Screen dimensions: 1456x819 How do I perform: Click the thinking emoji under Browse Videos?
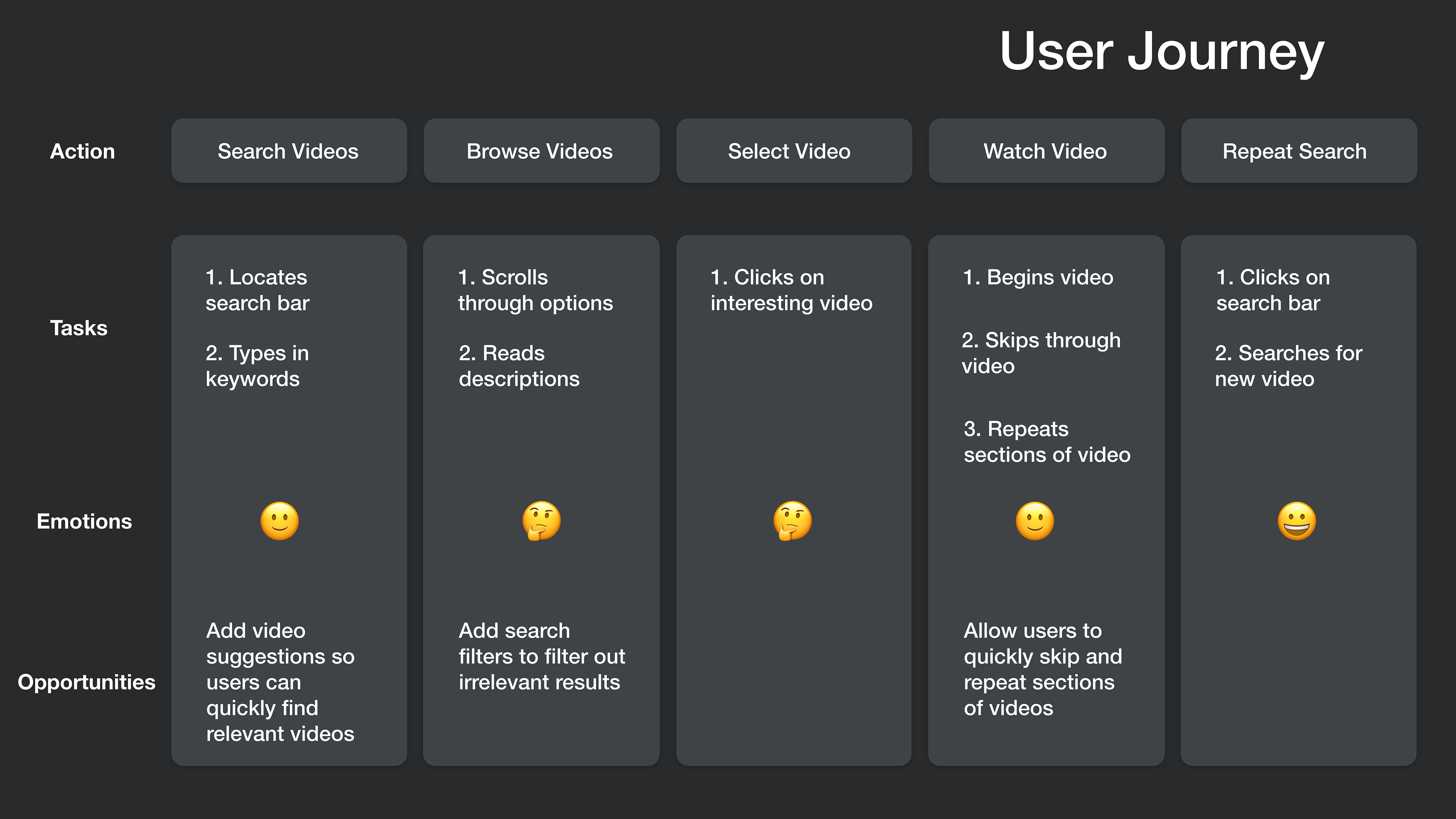(541, 521)
